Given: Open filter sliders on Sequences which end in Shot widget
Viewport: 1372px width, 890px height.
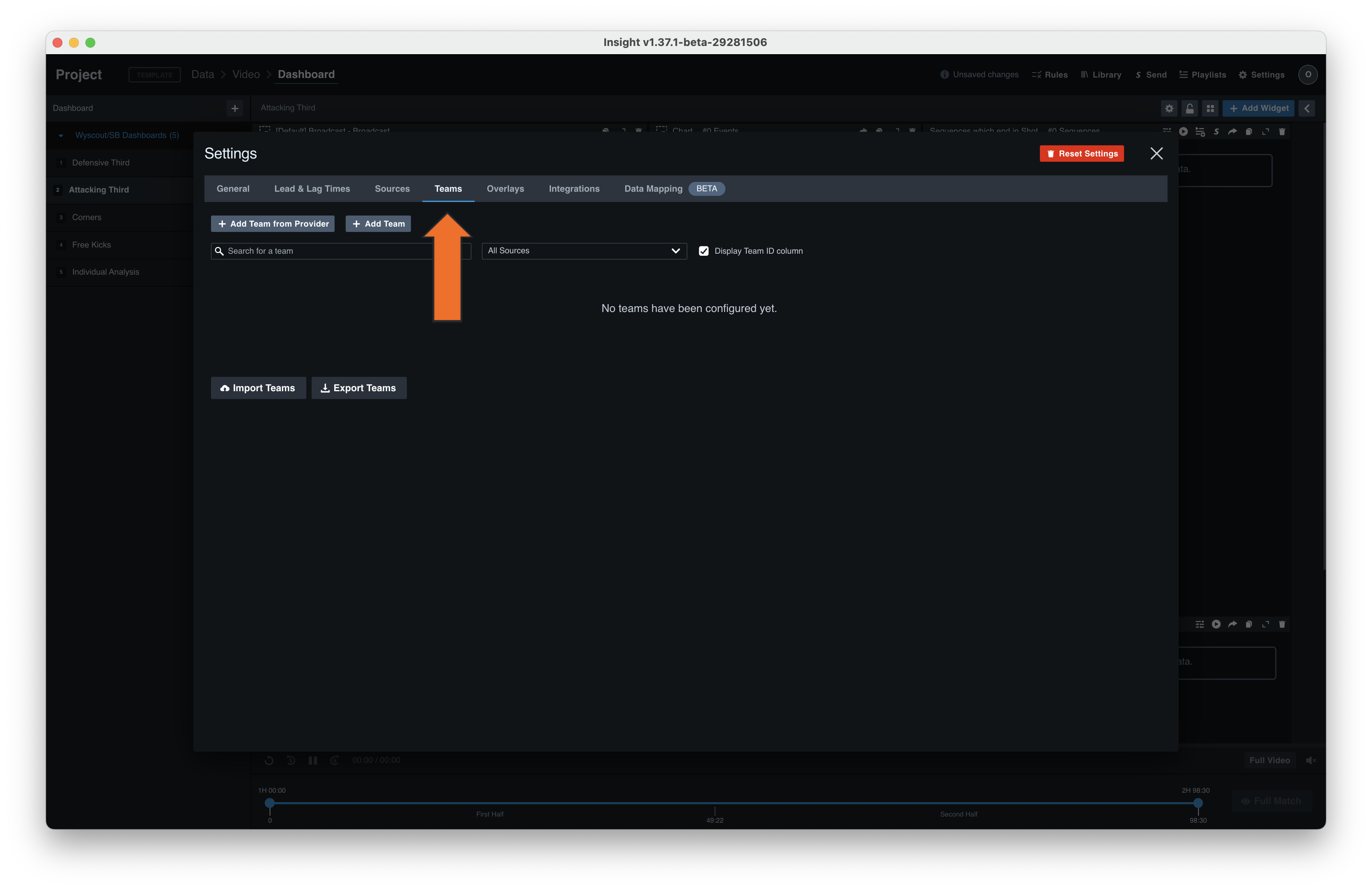Looking at the screenshot, I should pos(1167,131).
